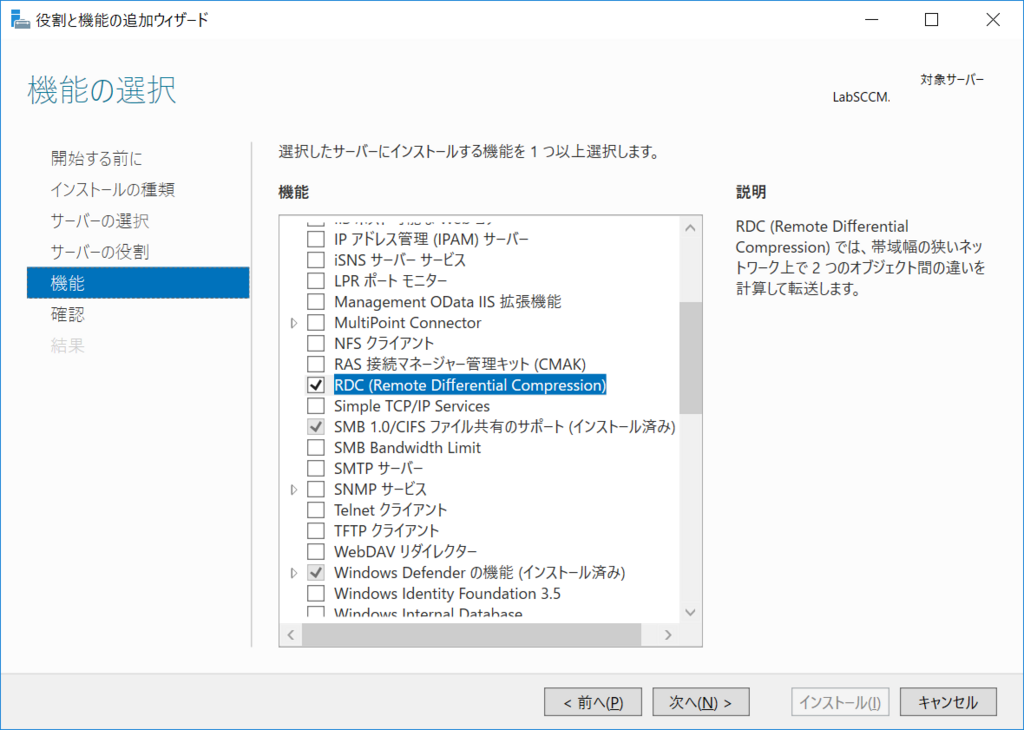Click the wizard server icon in title bar

pos(20,20)
